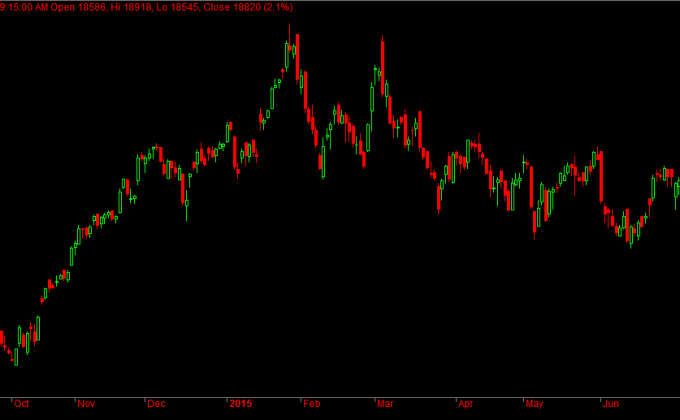Click the Dec label on time axis
Screen dimensions: 680x420
(x=156, y=404)
